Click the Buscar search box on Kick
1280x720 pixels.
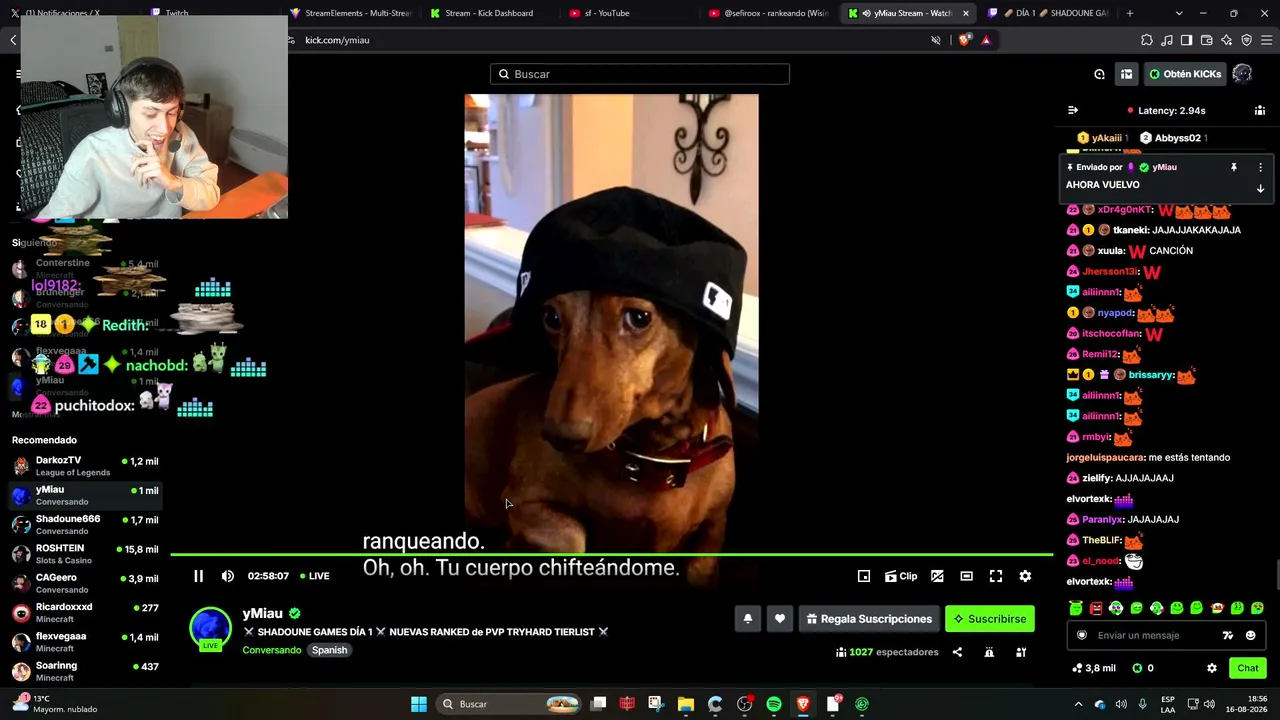pos(640,74)
